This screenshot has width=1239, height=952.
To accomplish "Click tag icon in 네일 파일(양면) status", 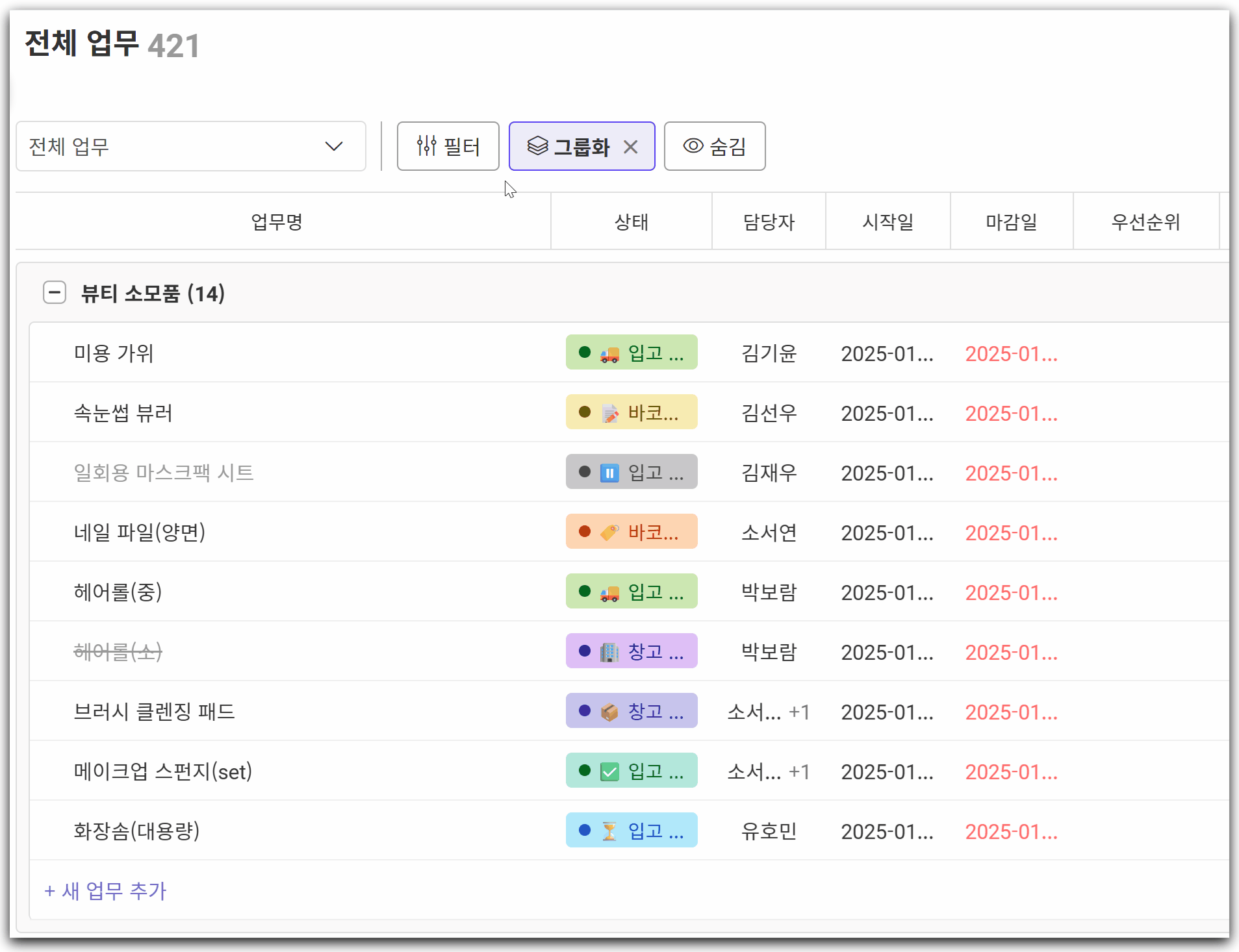I will point(609,533).
